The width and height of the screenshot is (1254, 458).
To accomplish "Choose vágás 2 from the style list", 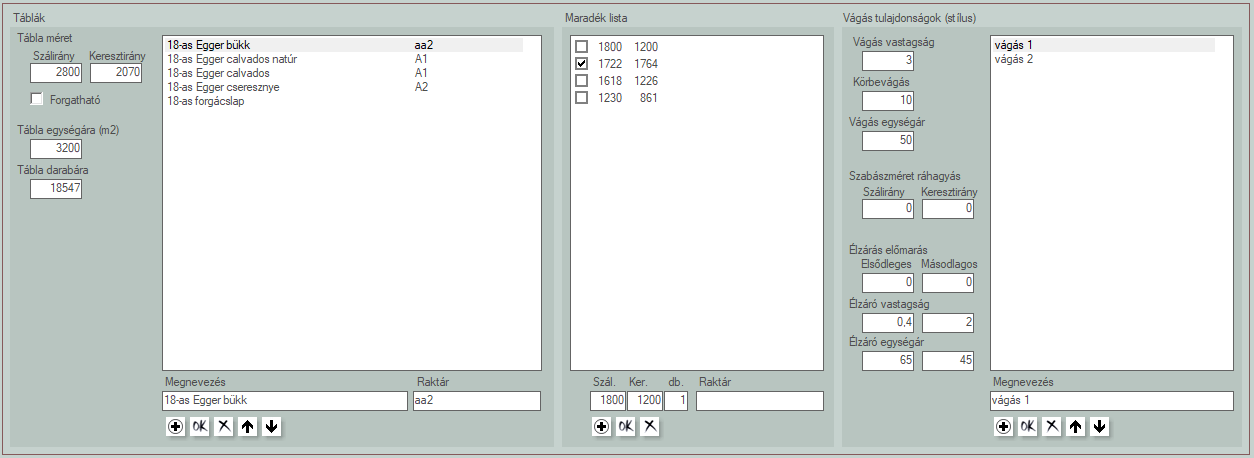I will pyautogui.click(x=1014, y=59).
